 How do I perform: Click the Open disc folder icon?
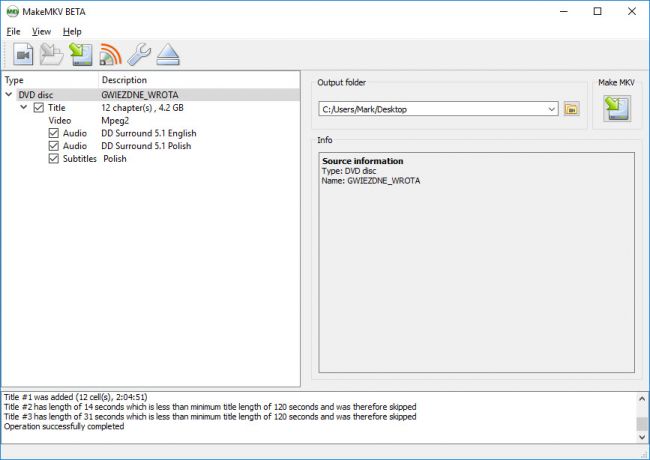coord(52,55)
